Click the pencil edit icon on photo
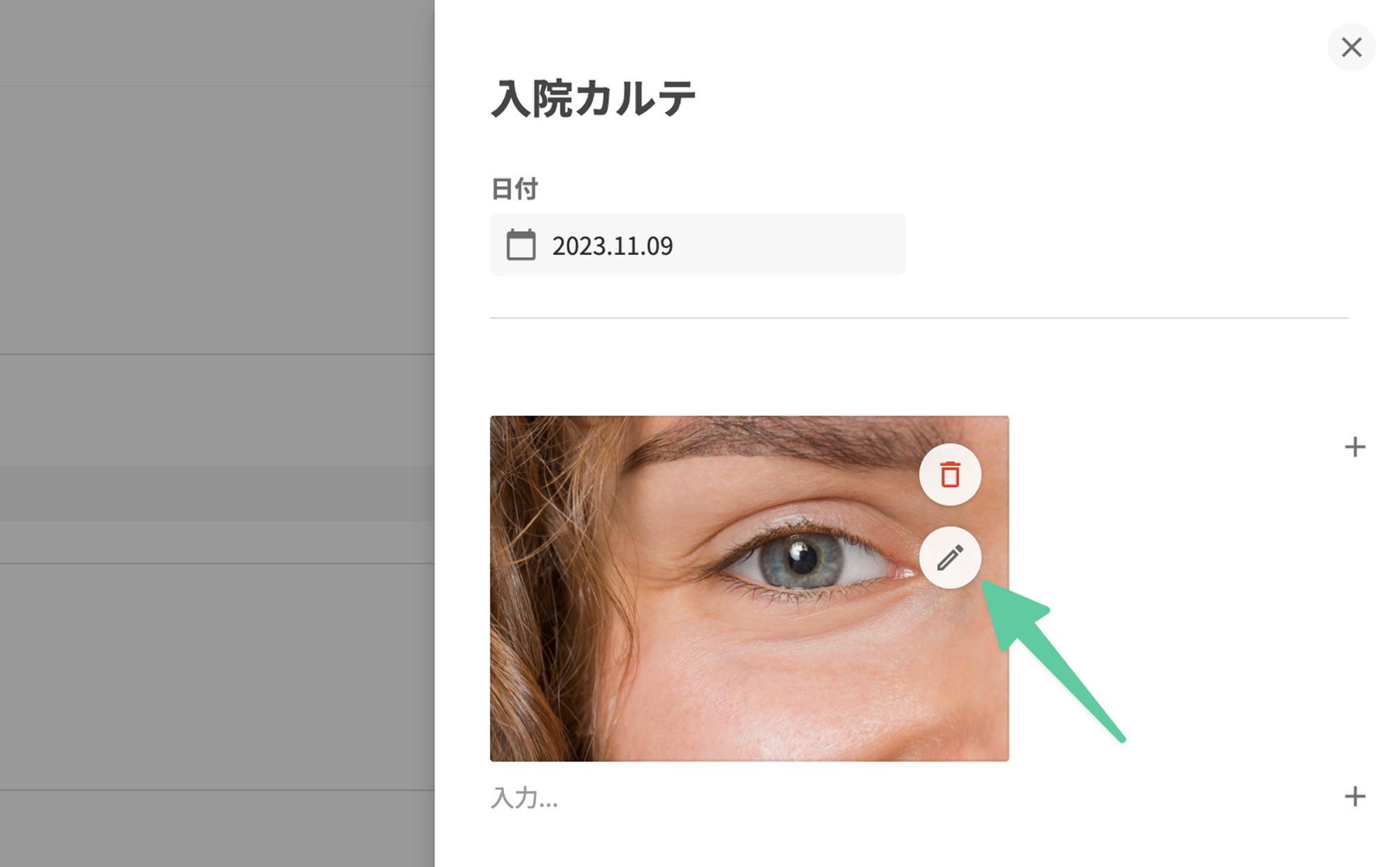This screenshot has height=867, width=1400. coord(949,558)
